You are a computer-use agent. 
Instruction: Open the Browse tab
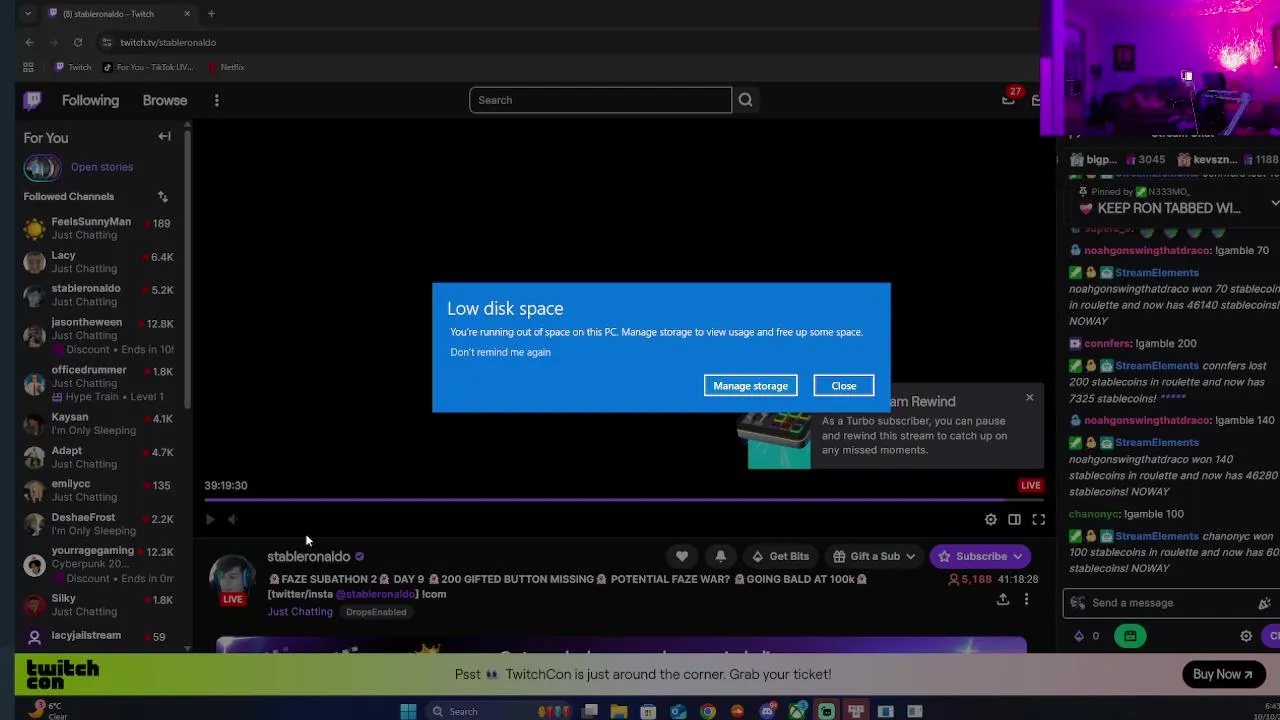click(x=165, y=100)
